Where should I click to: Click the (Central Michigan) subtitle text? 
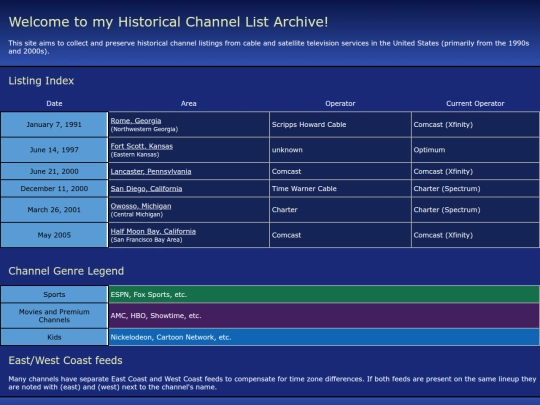tap(137, 215)
